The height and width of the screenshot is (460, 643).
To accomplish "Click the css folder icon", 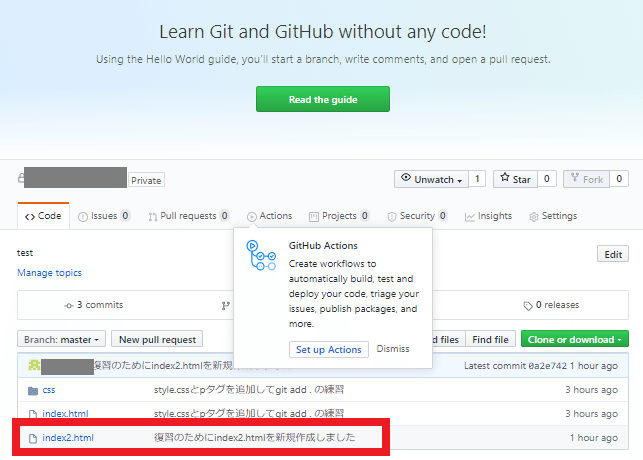I will coord(33,391).
